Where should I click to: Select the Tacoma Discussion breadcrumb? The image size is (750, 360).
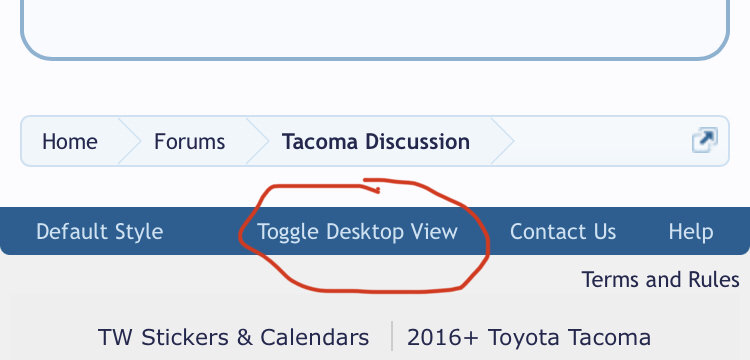[375, 142]
